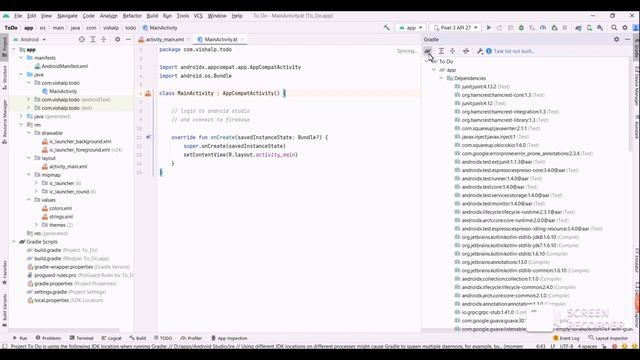Open the App Inspection tool window
The width and height of the screenshot is (640, 360).
pos(229,338)
